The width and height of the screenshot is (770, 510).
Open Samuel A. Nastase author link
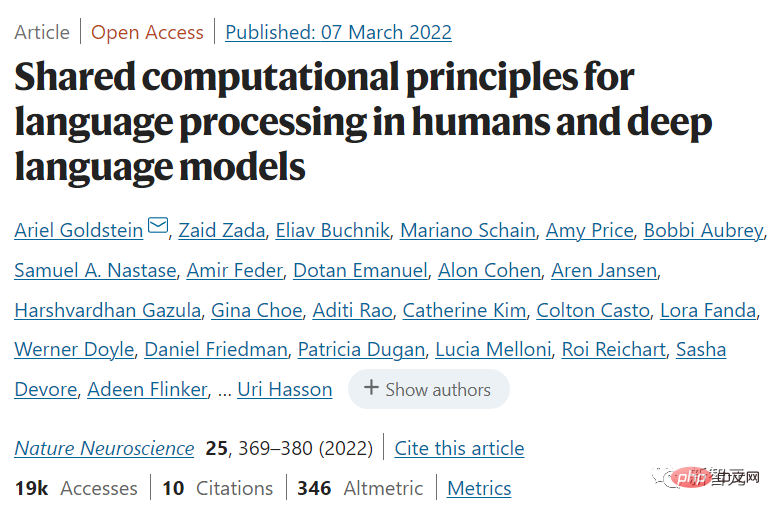(x=95, y=270)
